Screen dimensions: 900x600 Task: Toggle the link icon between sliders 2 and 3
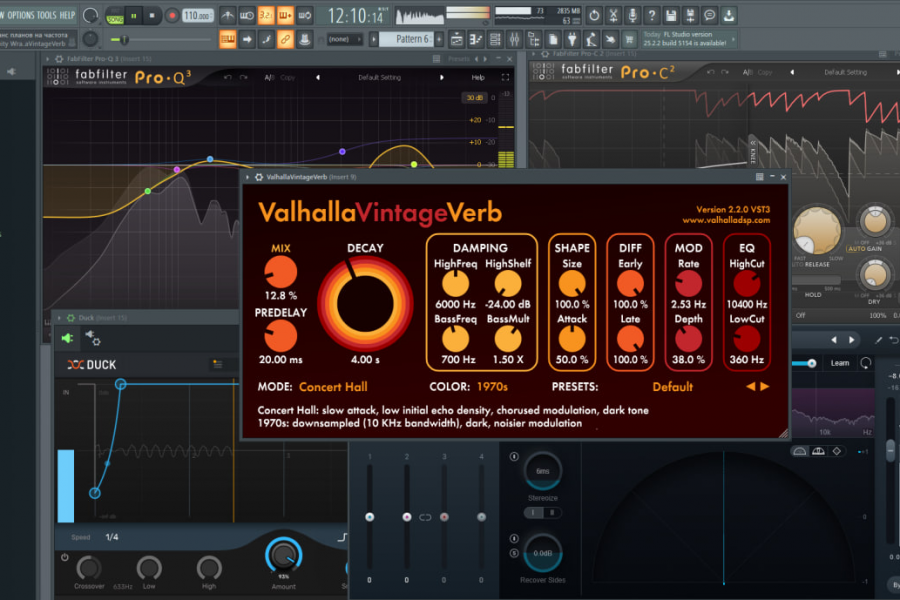425,517
